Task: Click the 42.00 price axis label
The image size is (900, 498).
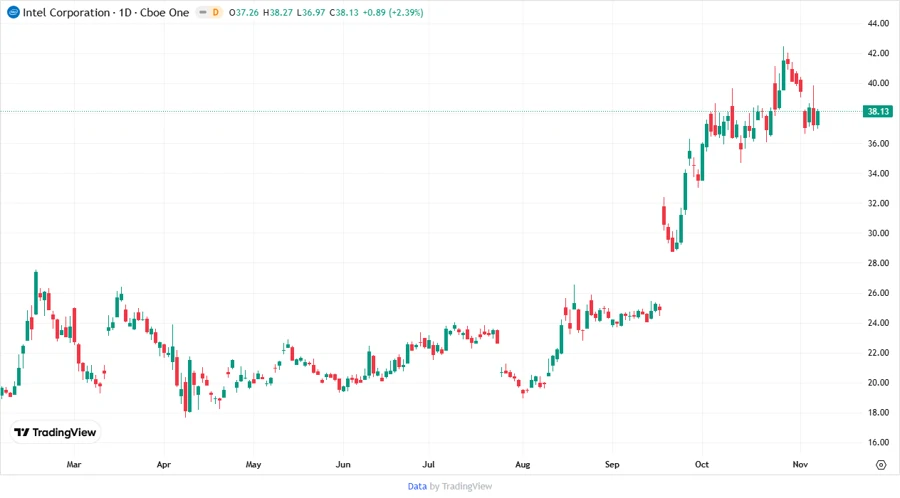Action: click(x=878, y=53)
